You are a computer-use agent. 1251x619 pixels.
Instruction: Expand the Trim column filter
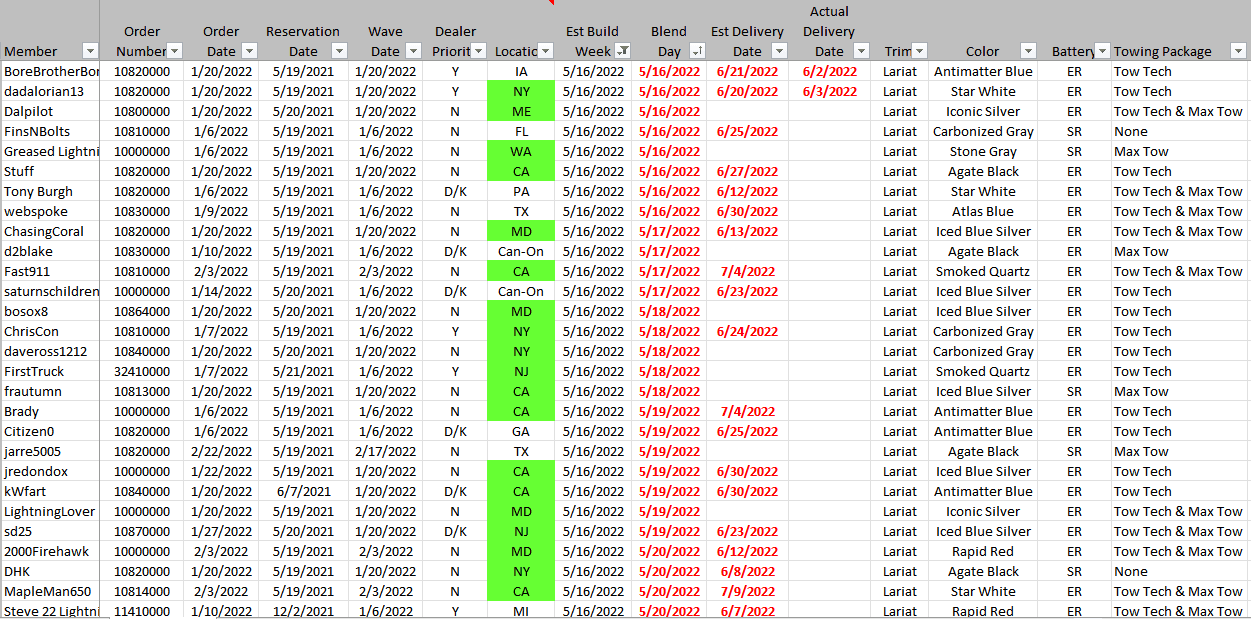click(919, 51)
